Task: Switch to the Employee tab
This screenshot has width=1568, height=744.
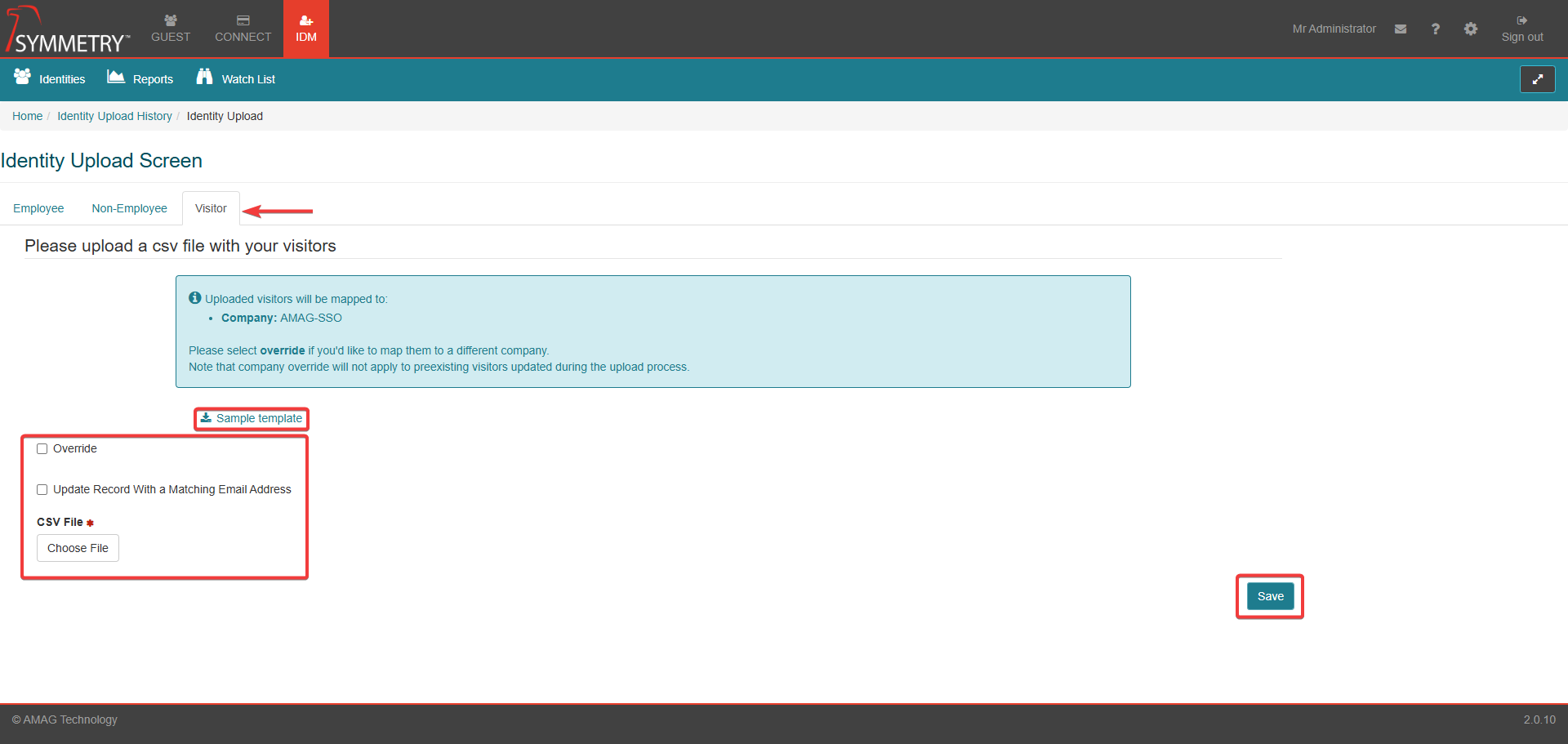Action: 38,208
